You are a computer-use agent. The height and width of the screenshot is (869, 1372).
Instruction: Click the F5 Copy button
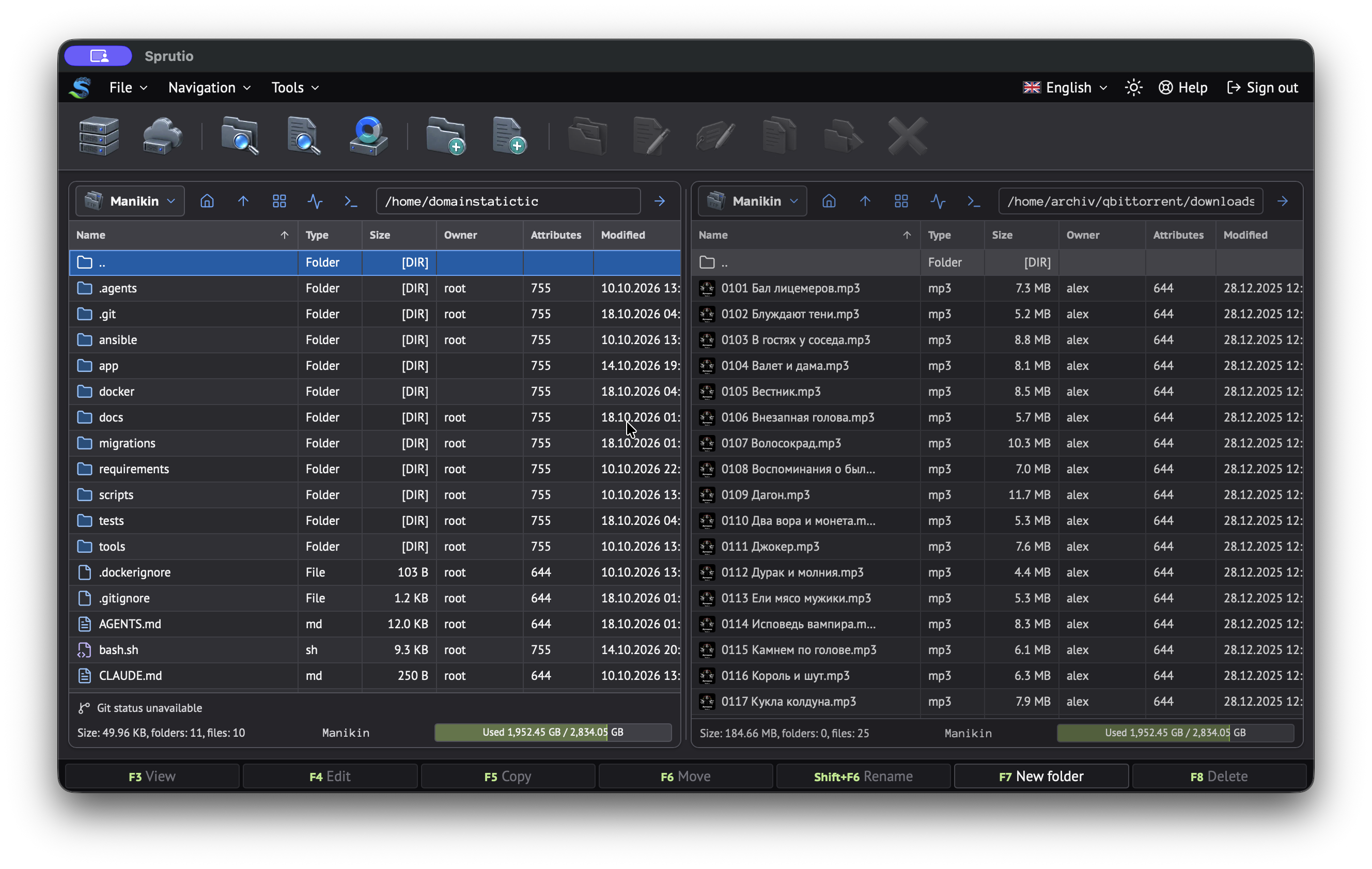coord(508,776)
